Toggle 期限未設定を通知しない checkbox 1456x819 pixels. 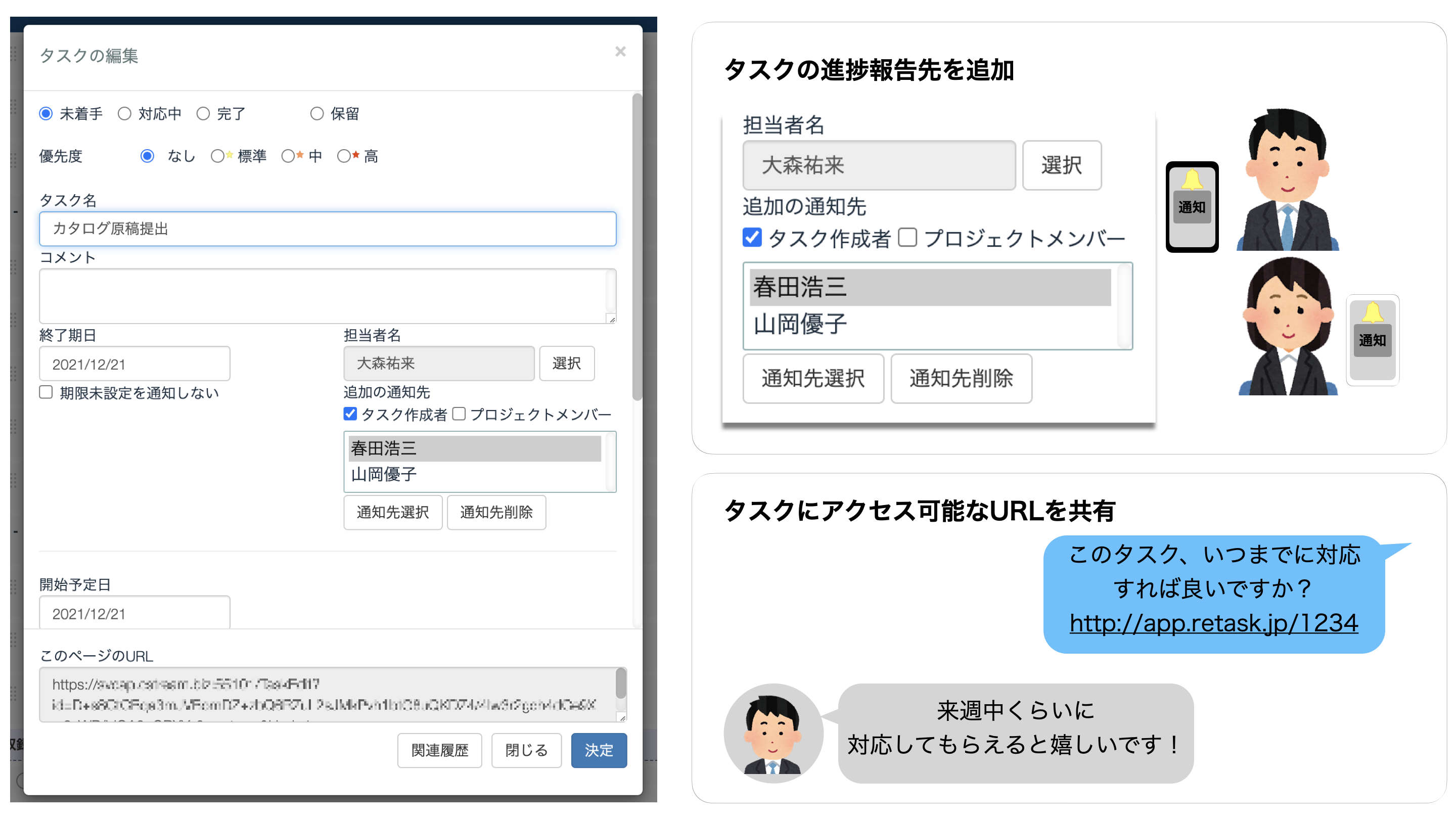click(x=46, y=392)
